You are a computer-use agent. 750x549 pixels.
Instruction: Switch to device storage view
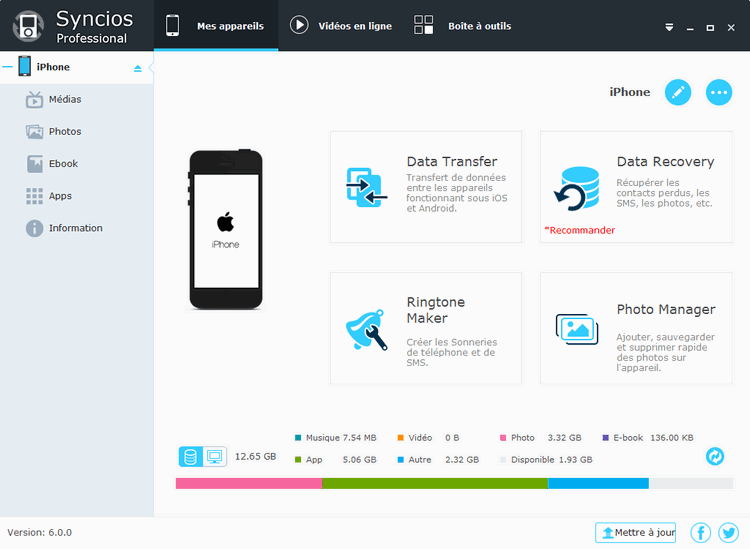pos(190,457)
